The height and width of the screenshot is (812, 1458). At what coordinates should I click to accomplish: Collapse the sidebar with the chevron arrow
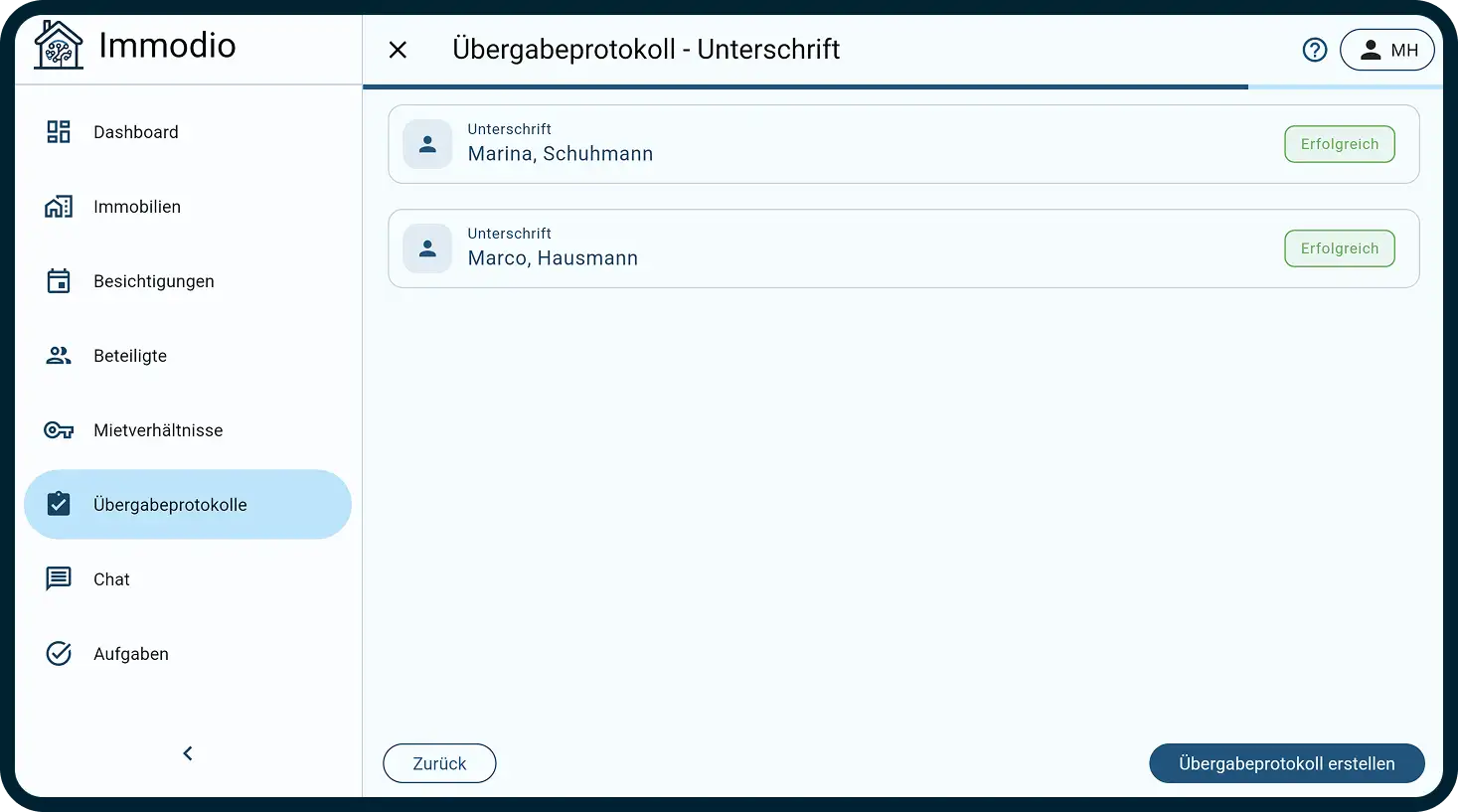pos(188,753)
